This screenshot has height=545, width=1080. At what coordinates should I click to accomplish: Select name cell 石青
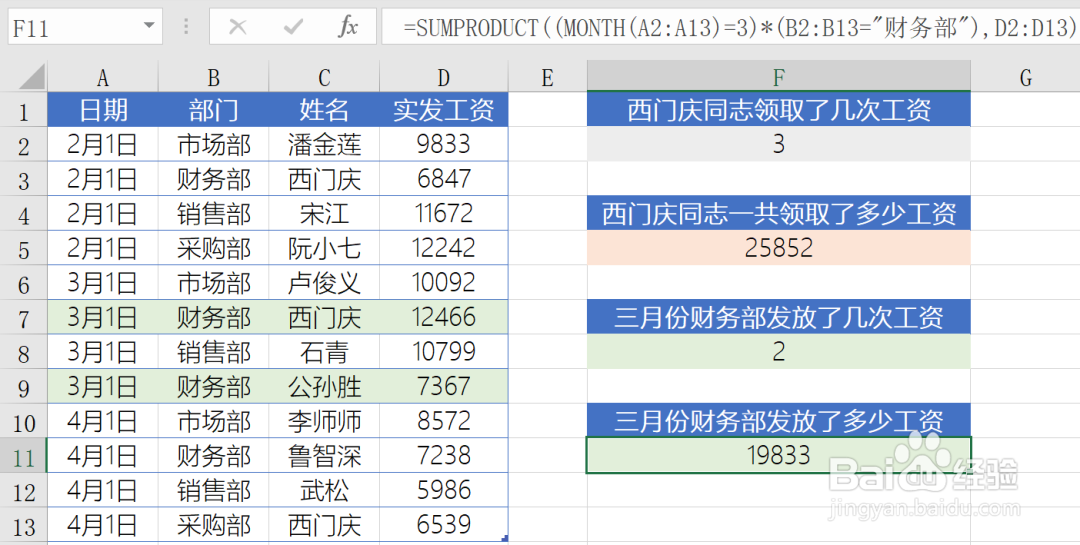[324, 352]
